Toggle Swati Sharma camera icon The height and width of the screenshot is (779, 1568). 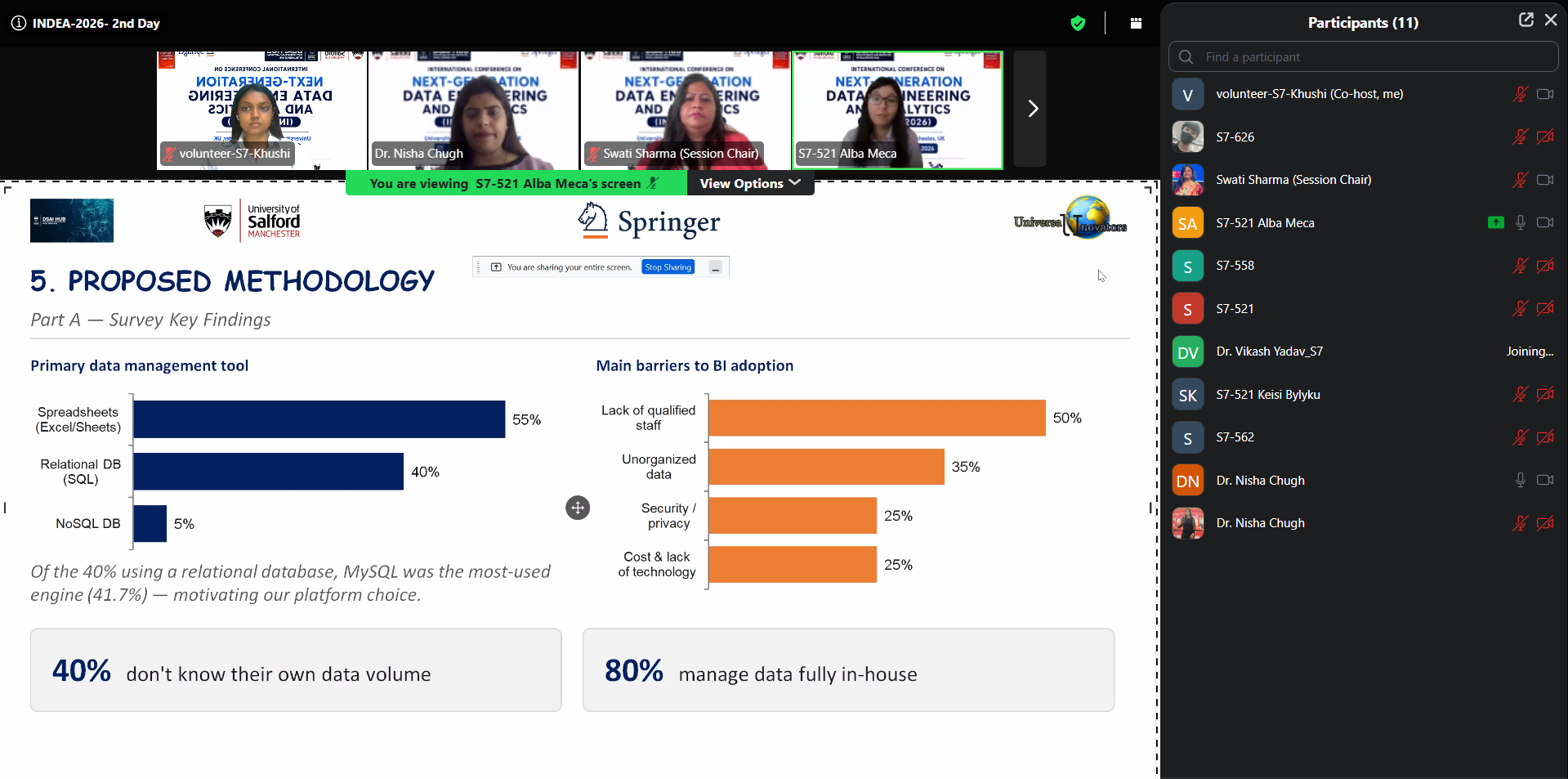[1545, 180]
